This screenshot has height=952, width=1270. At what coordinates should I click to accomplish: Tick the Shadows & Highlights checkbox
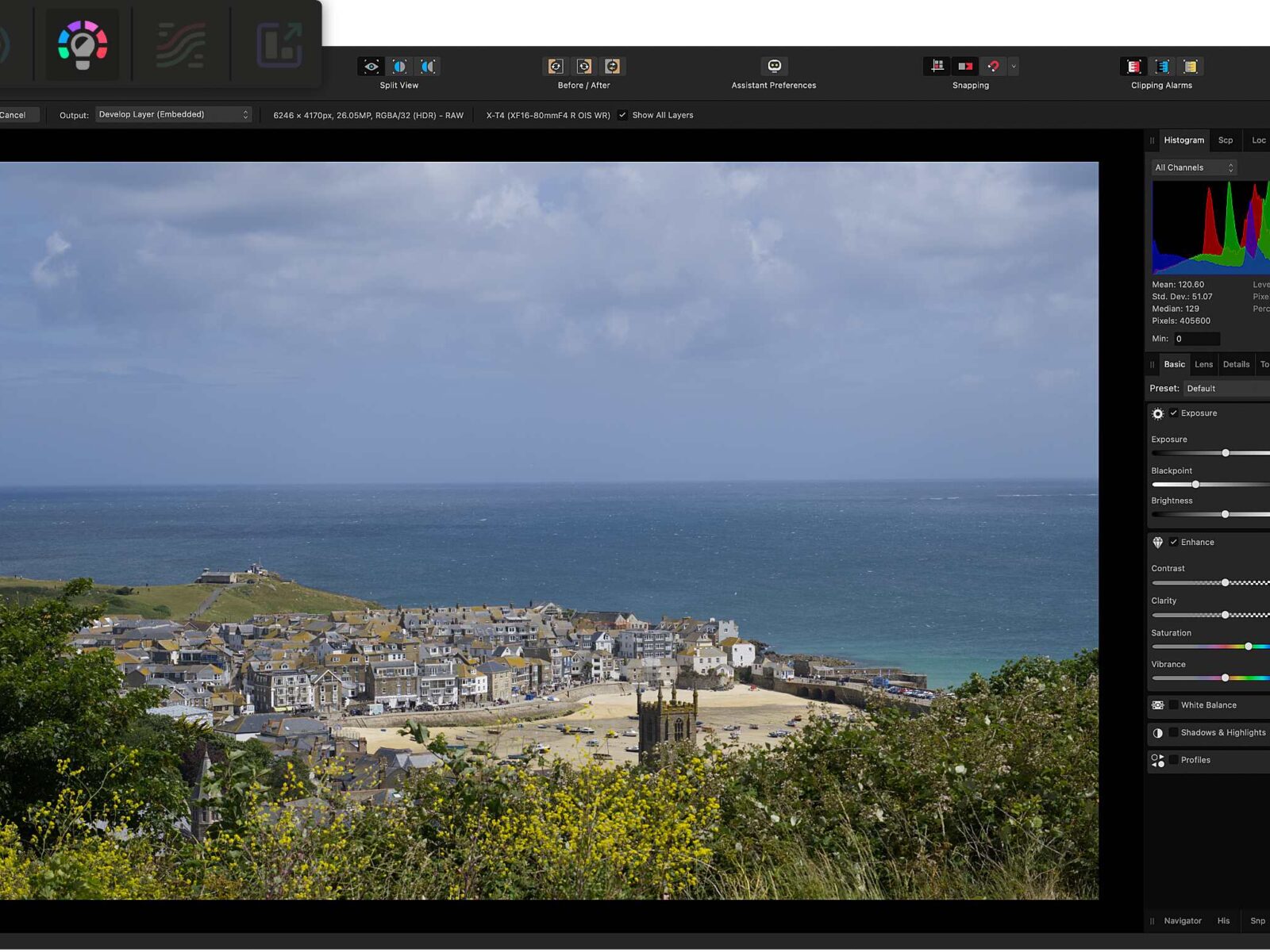pyautogui.click(x=1173, y=733)
